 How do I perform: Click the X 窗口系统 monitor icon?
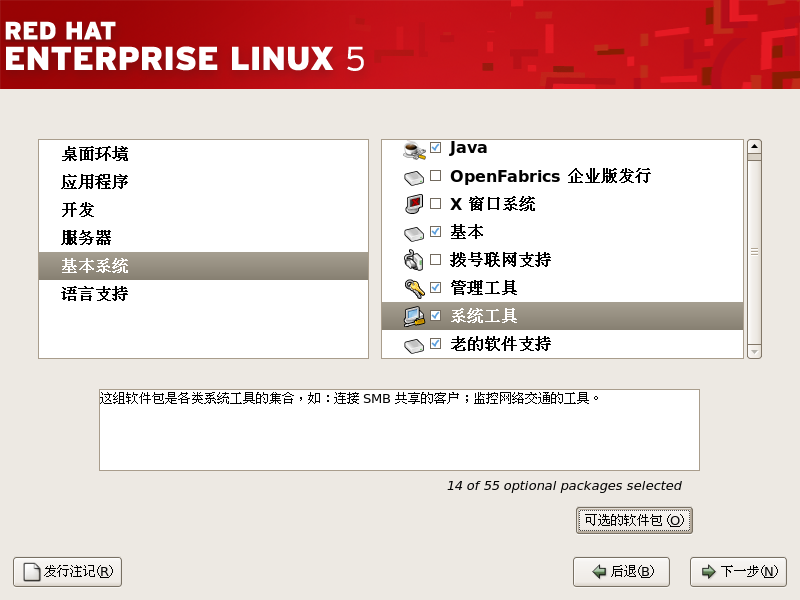tap(414, 204)
